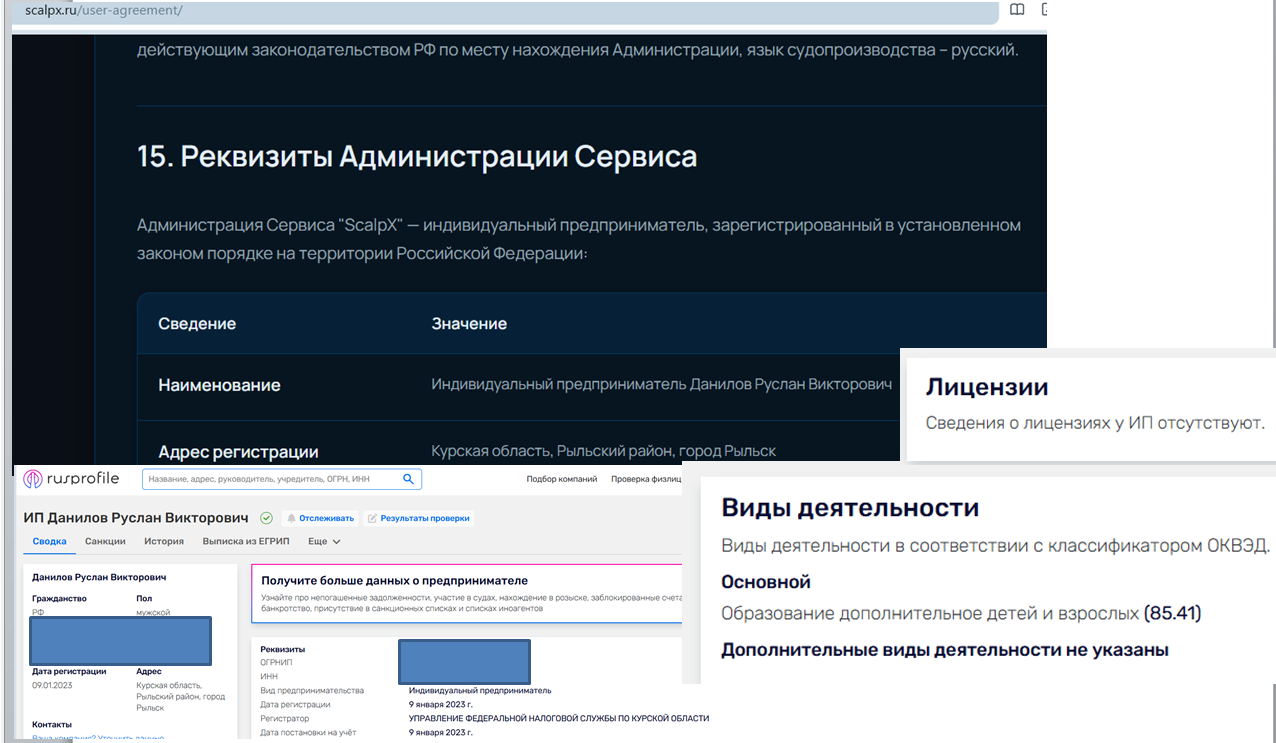Switch to the Сводка tab

click(x=49, y=541)
